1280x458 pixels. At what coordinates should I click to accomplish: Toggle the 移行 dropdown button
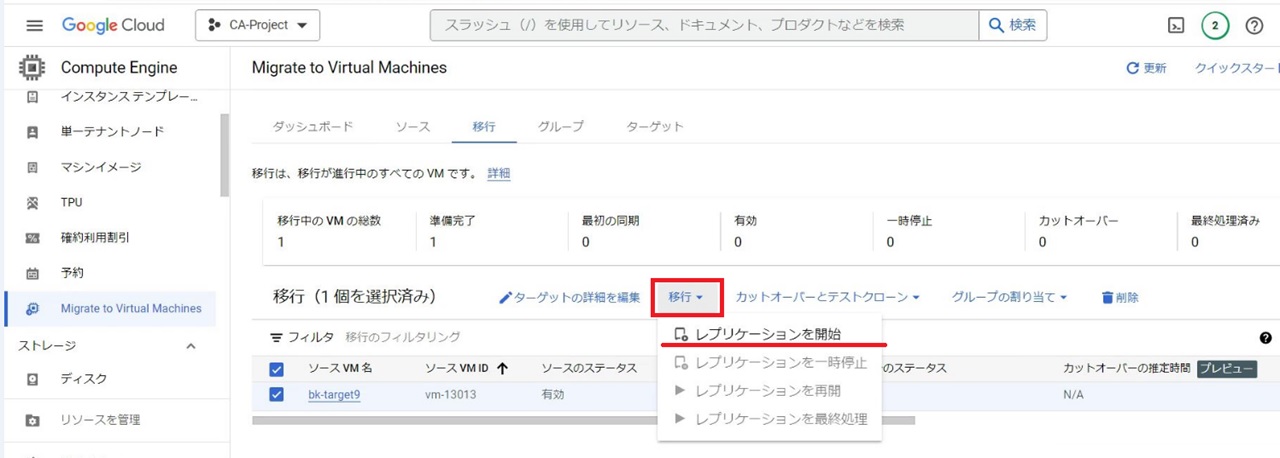tap(687, 297)
